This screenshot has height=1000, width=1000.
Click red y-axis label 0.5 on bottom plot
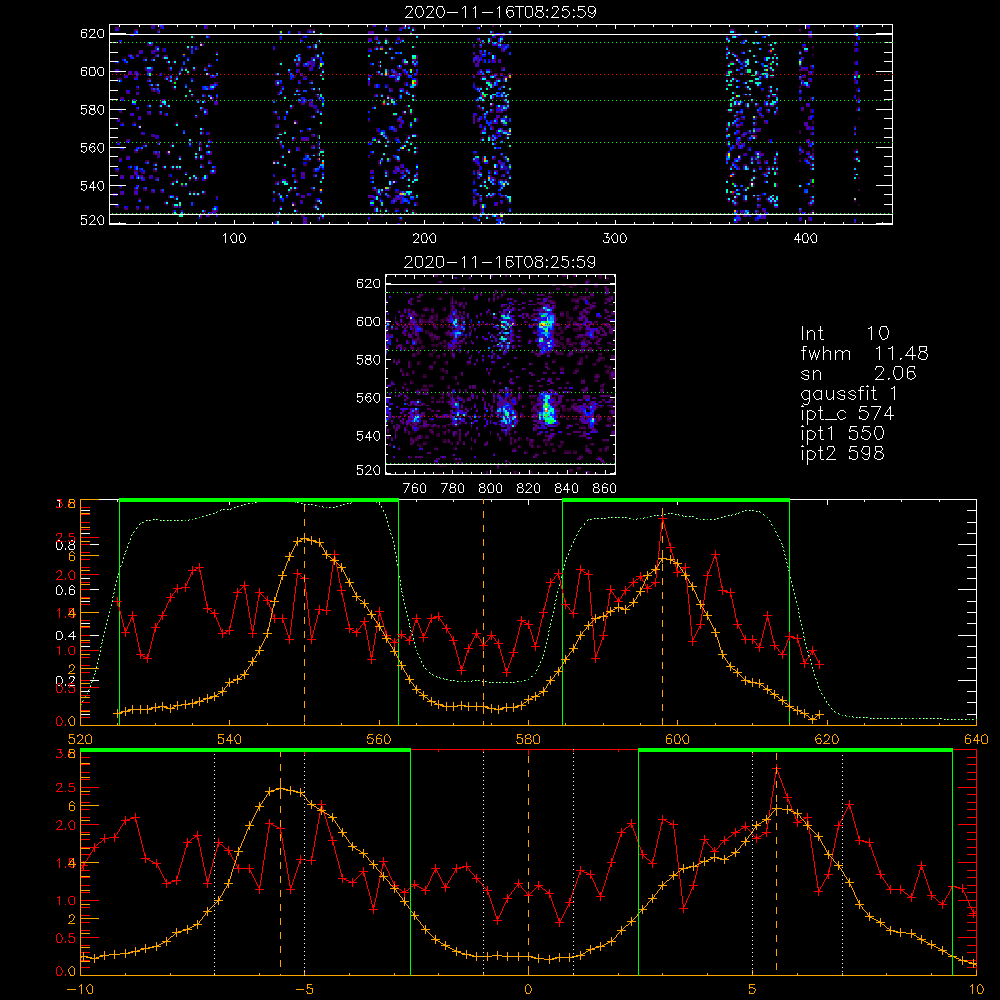tap(66, 938)
